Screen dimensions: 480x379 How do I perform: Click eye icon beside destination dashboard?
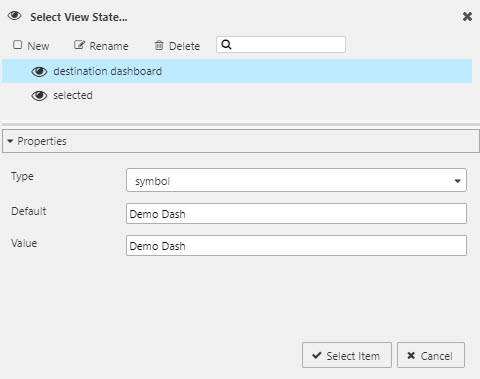[x=39, y=71]
